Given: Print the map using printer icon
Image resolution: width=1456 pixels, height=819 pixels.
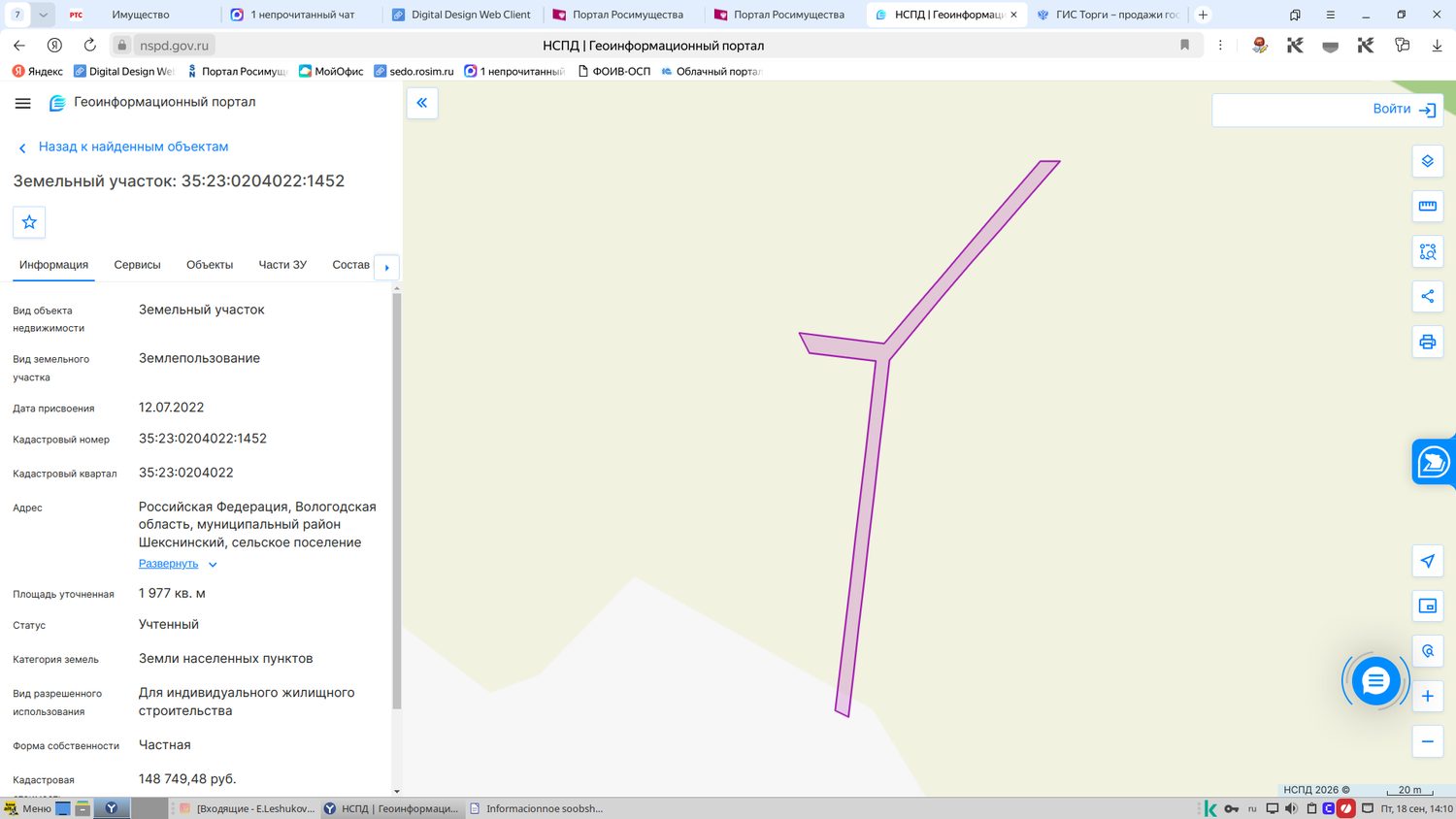Looking at the screenshot, I should coord(1427,342).
